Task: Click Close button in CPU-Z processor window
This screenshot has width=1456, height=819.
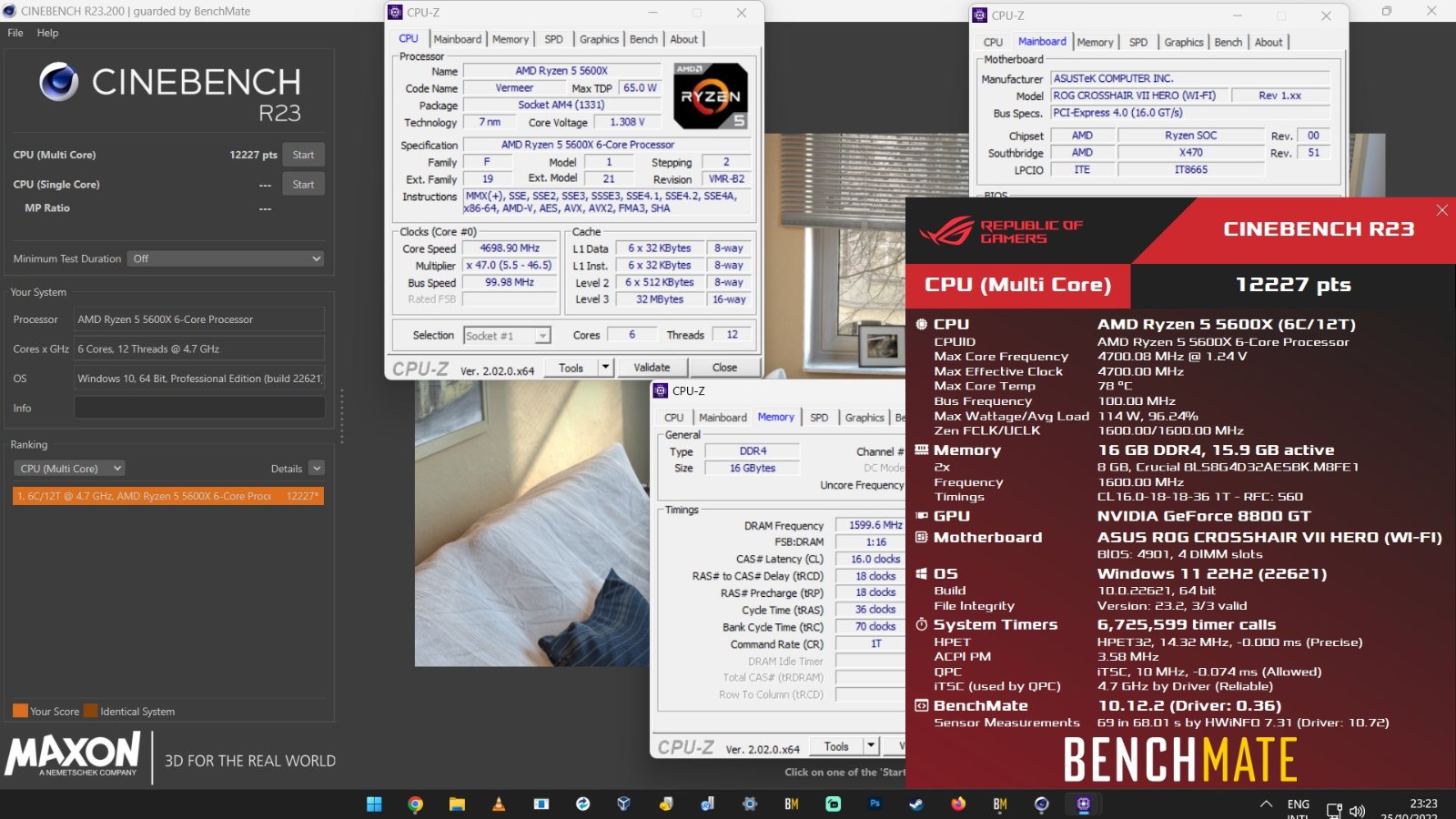Action: (724, 368)
